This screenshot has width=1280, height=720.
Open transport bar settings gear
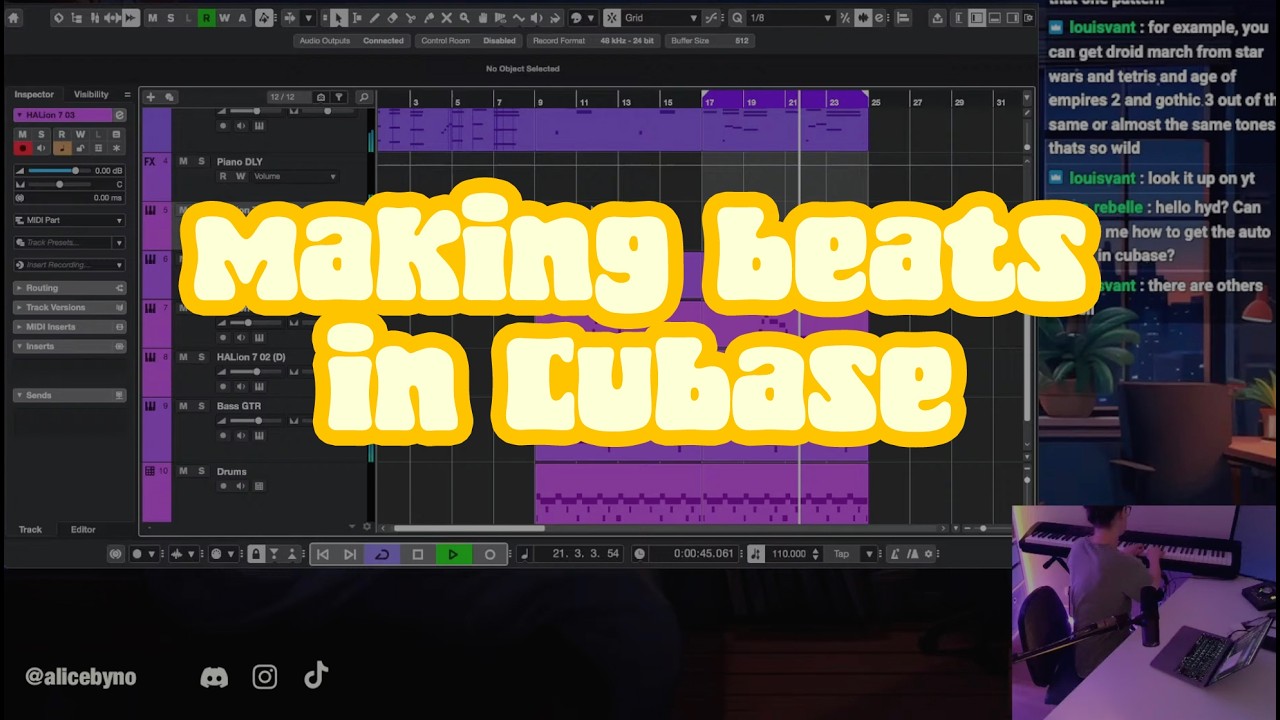929,554
